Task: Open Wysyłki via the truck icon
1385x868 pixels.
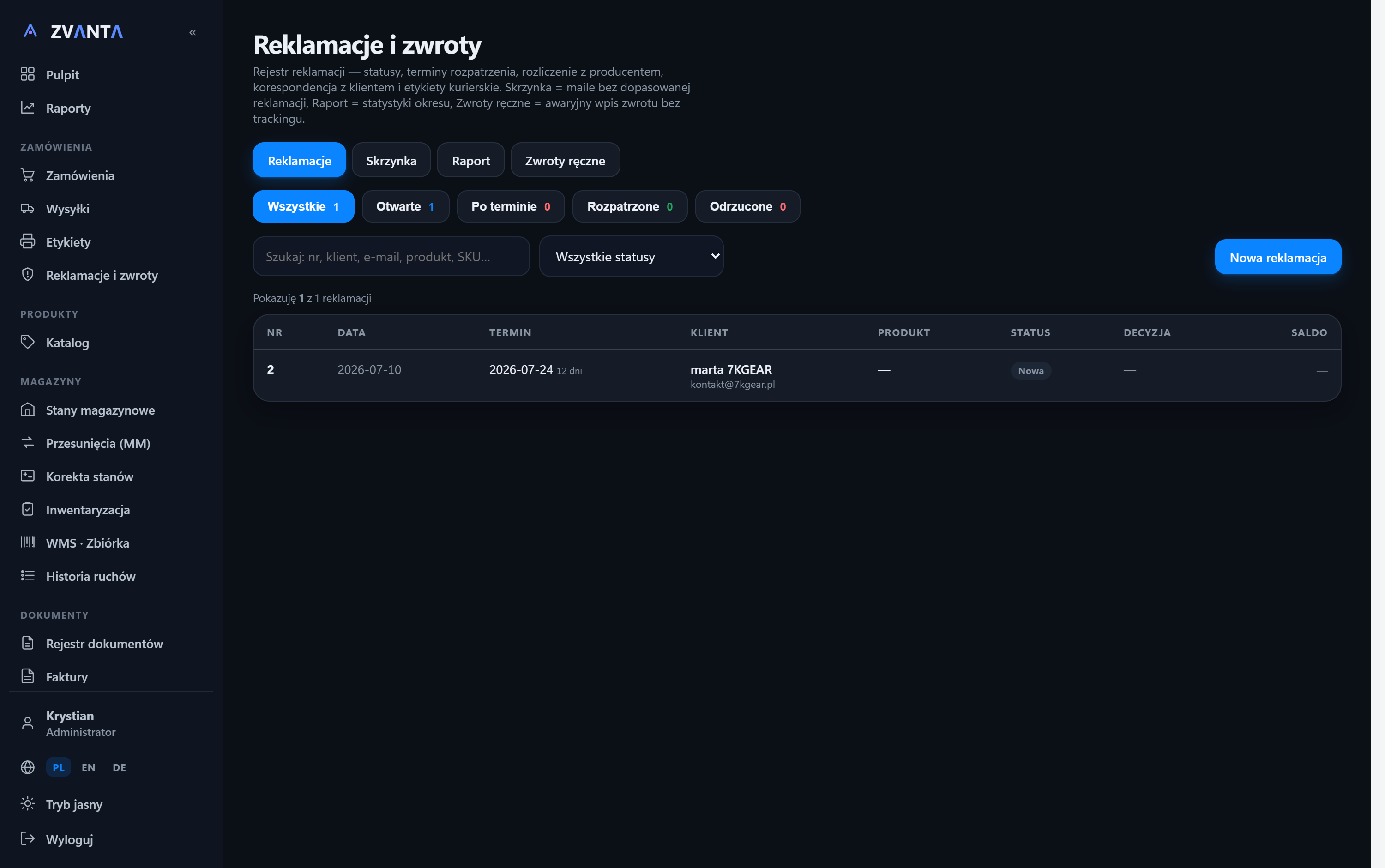Action: point(28,208)
